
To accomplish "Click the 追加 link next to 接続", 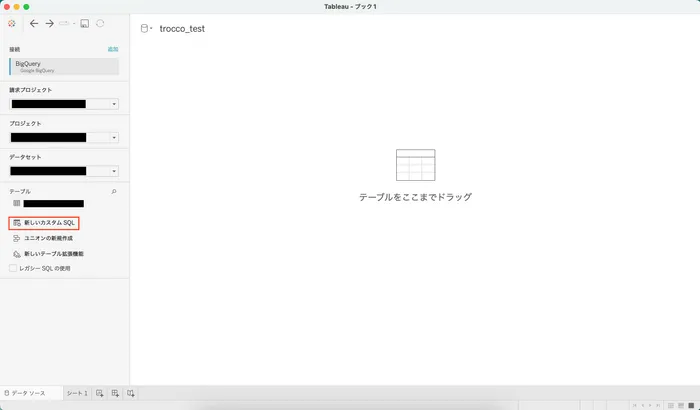I will coord(113,49).
